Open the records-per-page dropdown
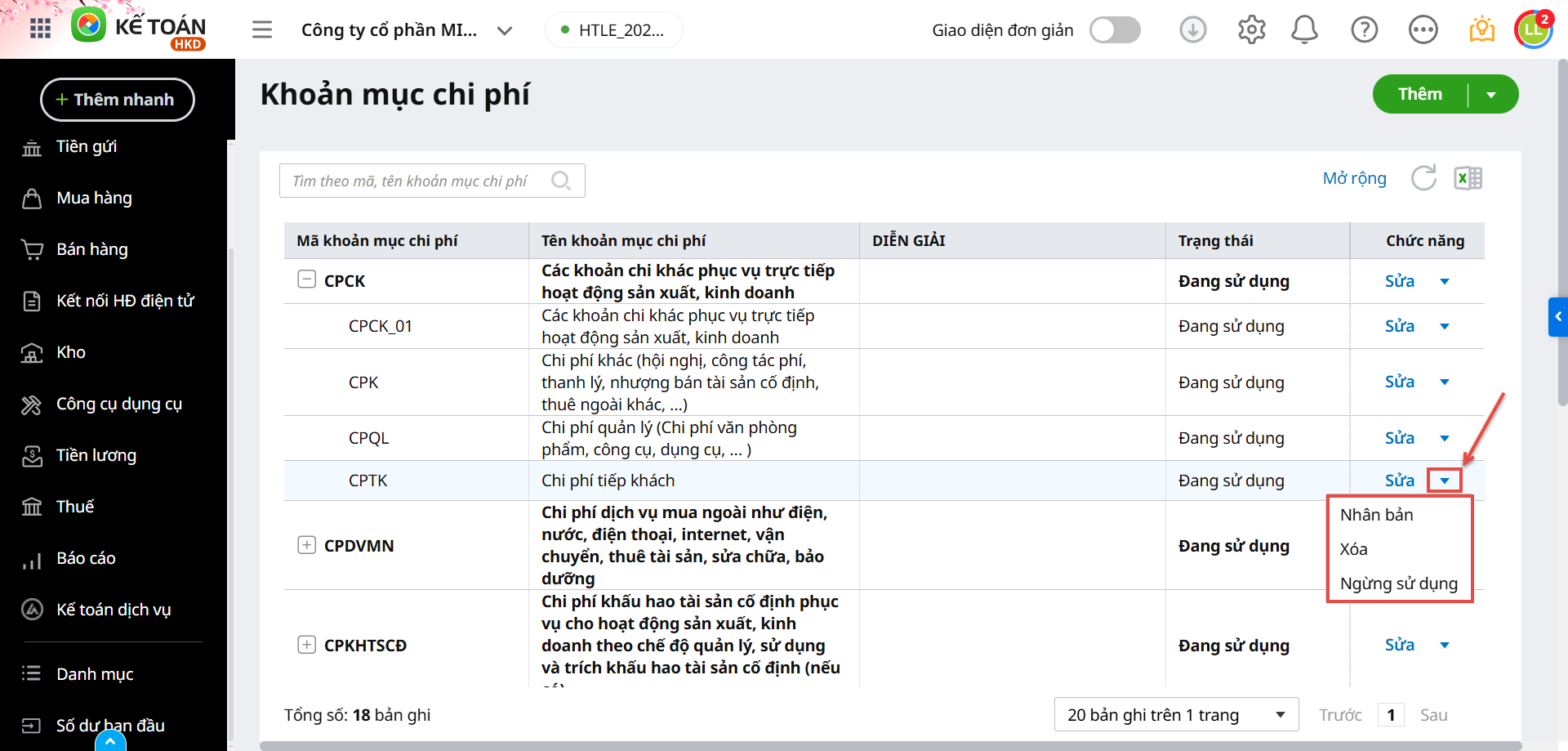 (1176, 715)
